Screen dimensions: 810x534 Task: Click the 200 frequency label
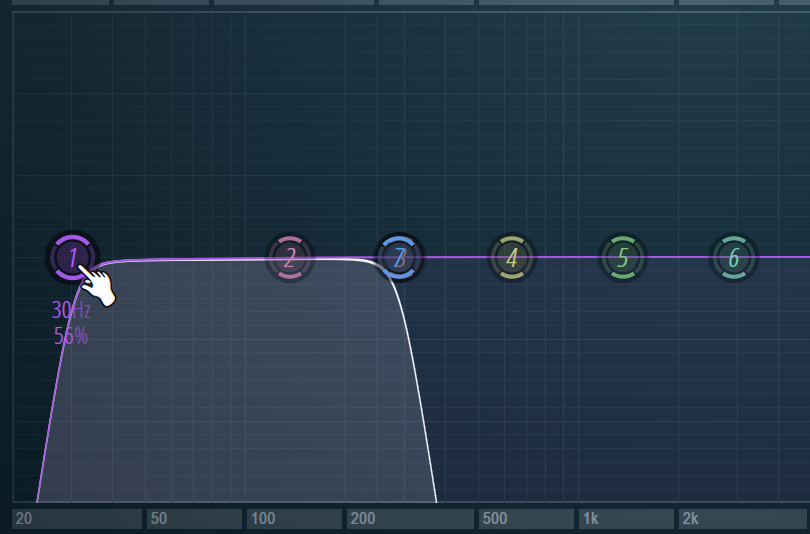pos(363,519)
